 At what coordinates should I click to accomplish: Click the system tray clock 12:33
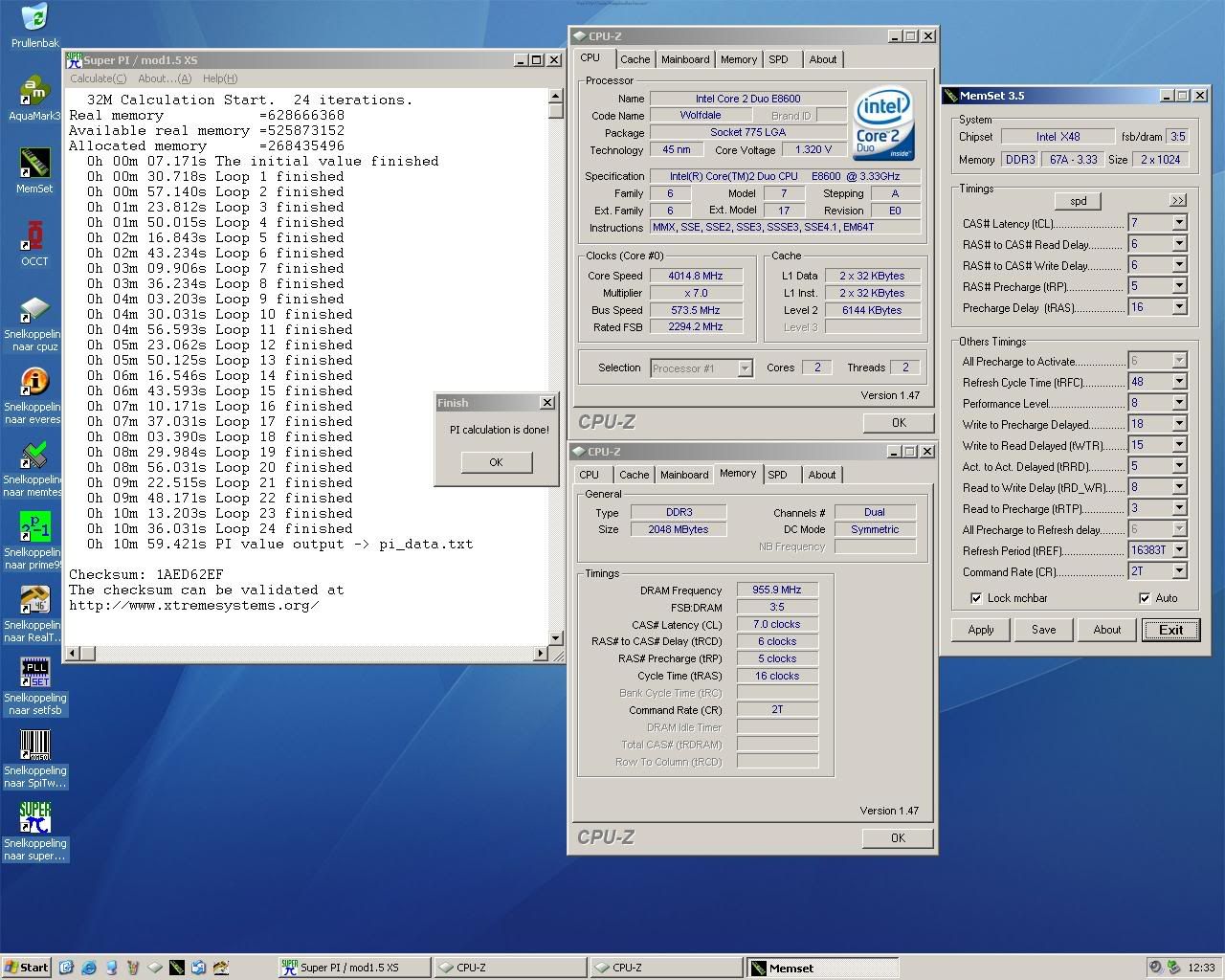coord(1201,968)
